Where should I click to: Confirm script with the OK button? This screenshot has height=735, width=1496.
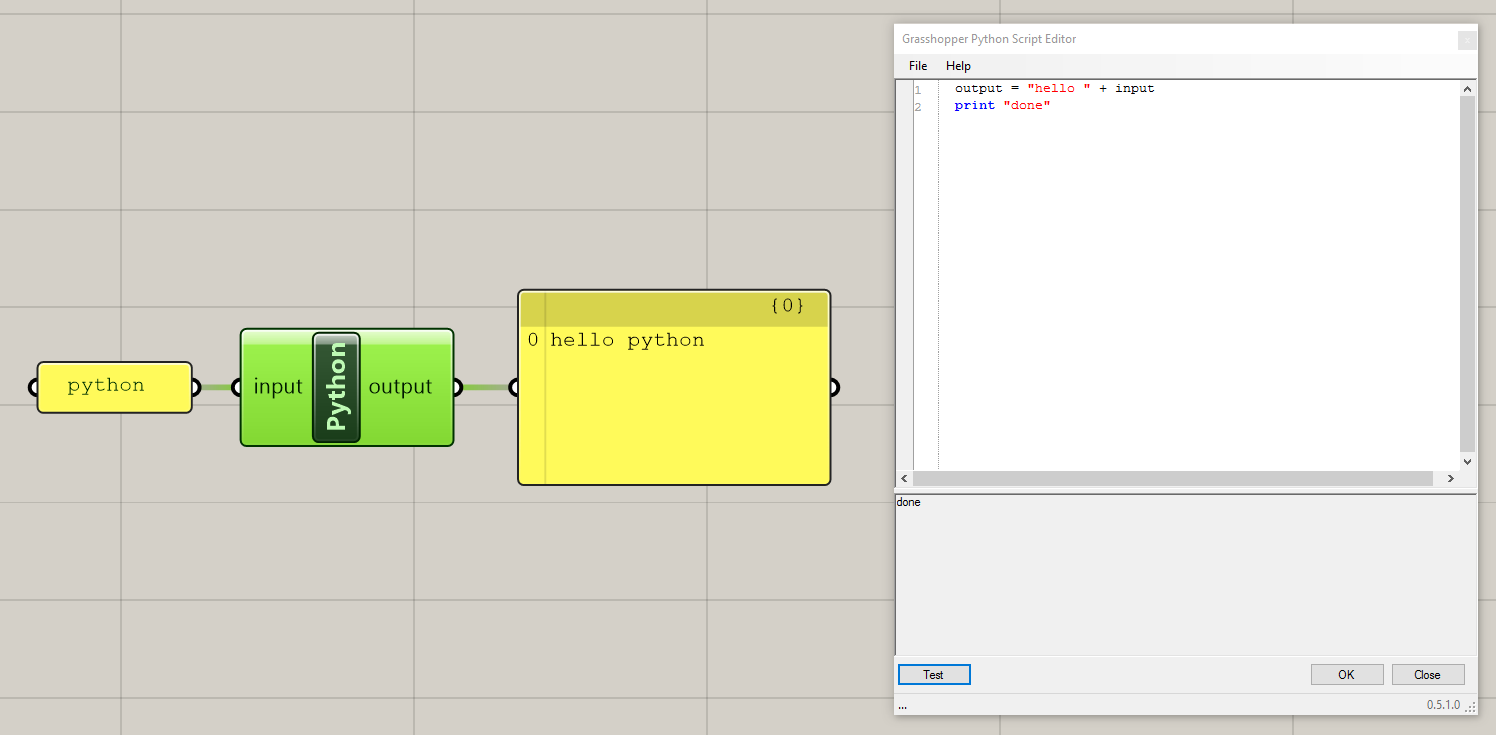click(x=1346, y=675)
